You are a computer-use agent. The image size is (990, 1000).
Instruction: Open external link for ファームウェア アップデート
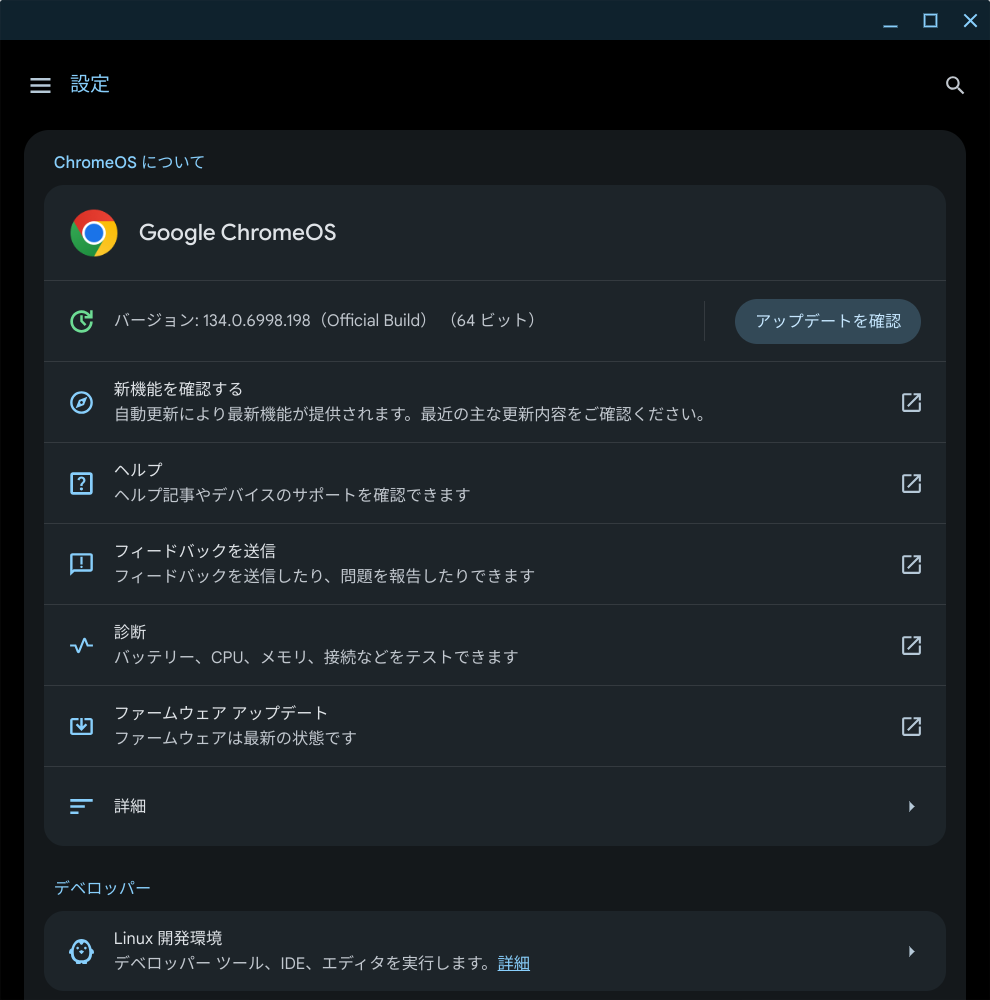pos(912,726)
